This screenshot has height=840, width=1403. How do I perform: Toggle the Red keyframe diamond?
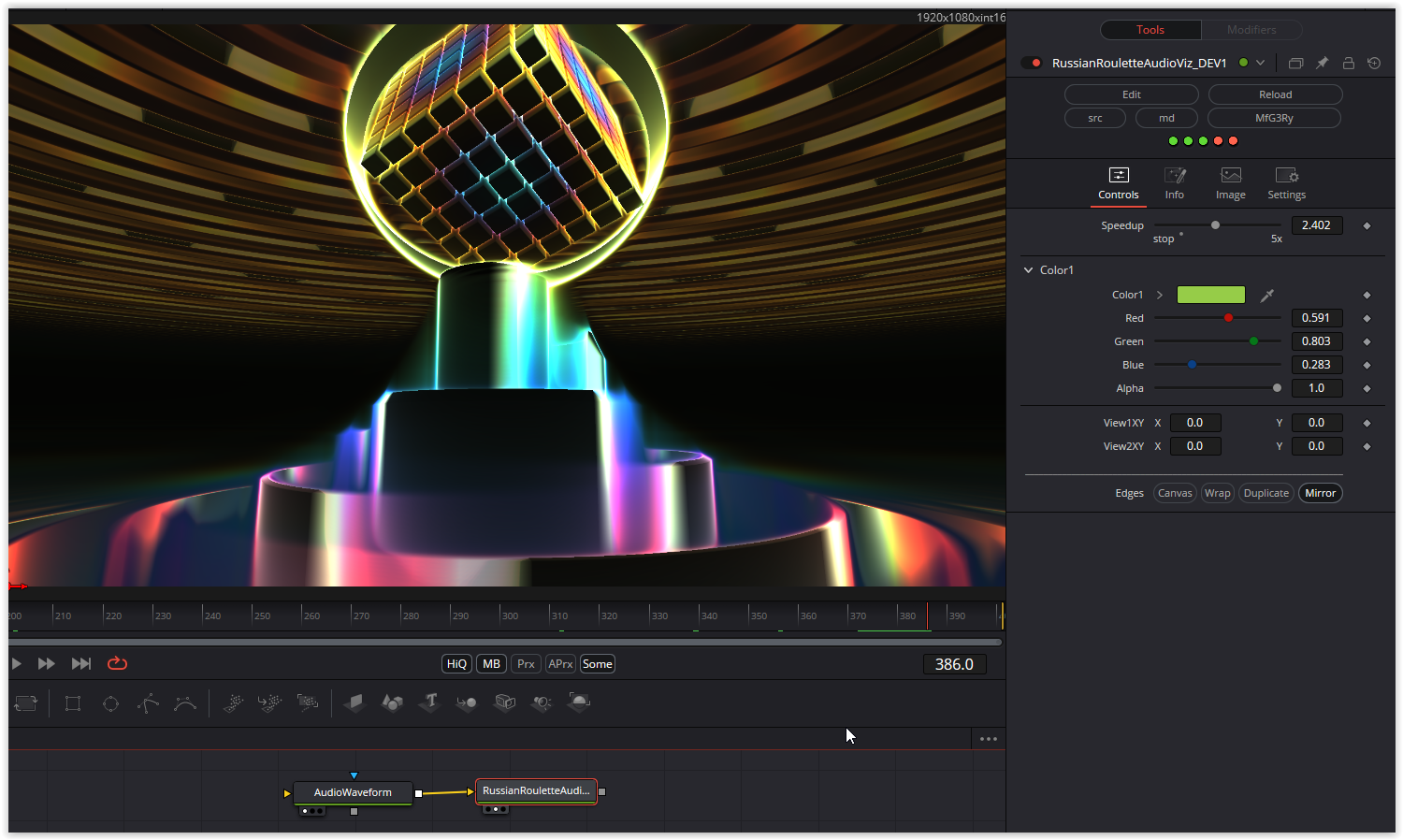pyautogui.click(x=1367, y=318)
